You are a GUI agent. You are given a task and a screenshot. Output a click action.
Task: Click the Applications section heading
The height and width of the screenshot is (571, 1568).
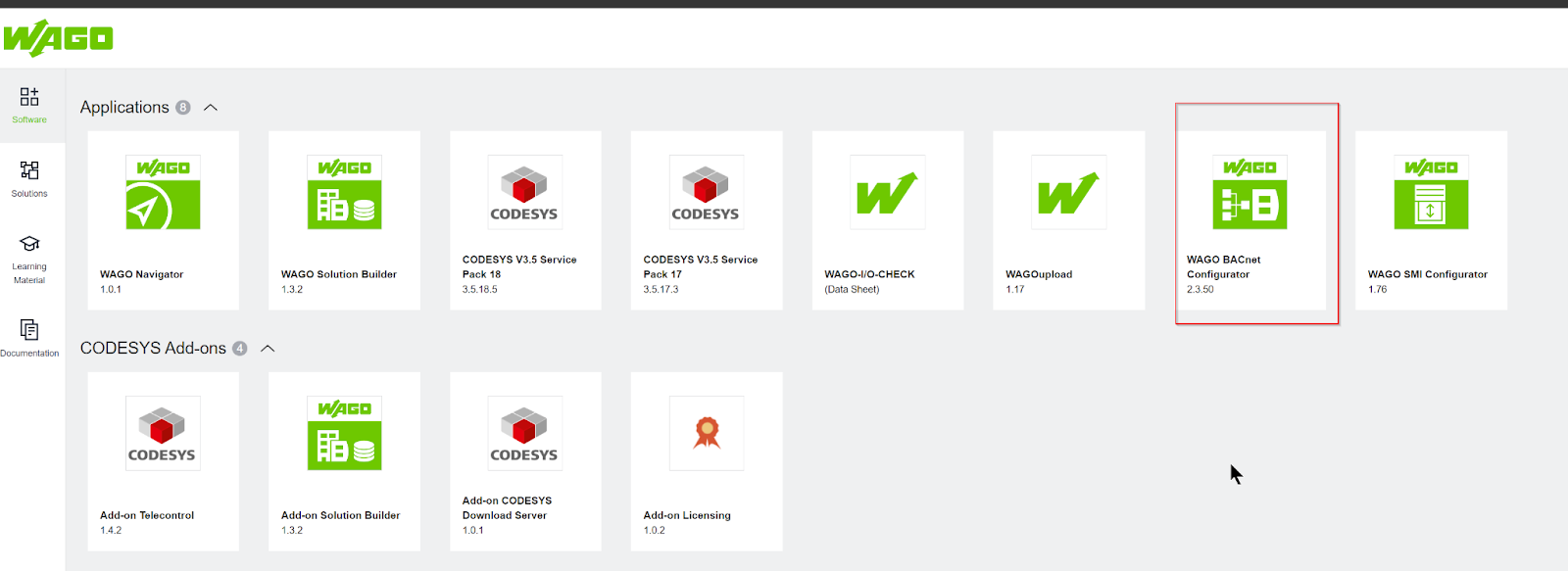click(x=124, y=108)
